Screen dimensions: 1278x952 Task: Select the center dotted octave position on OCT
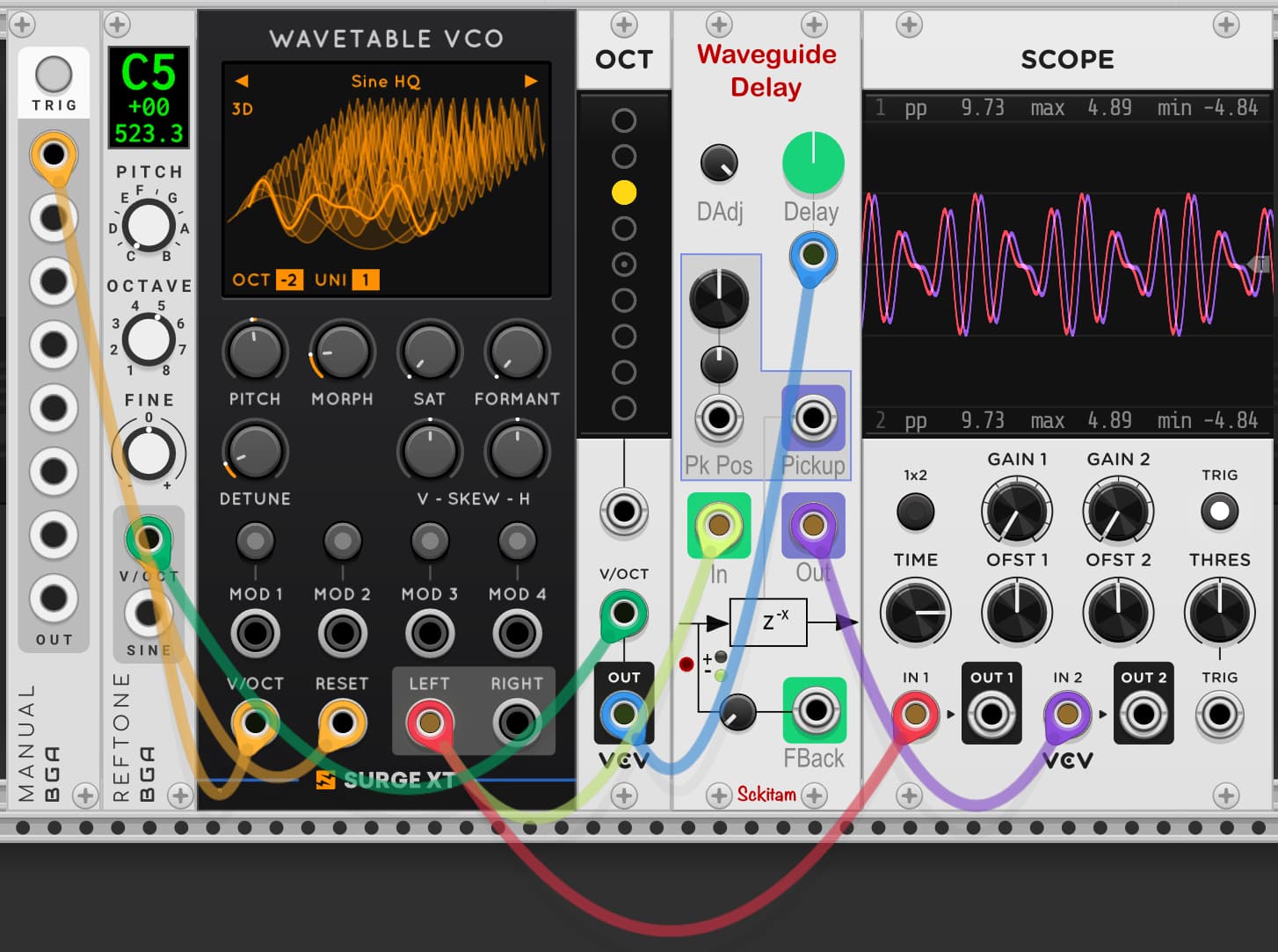(624, 265)
